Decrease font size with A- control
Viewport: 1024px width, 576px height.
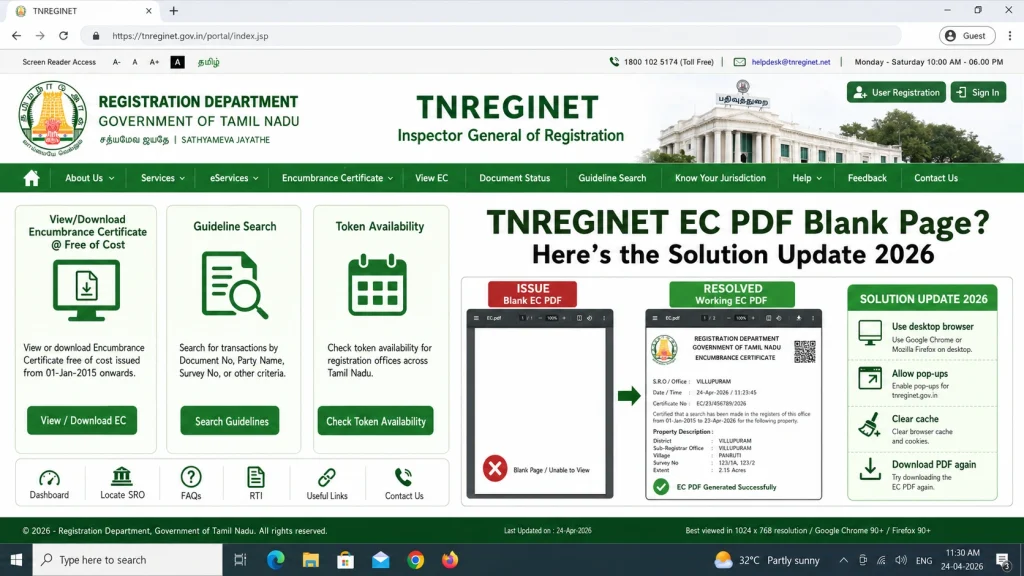(116, 62)
